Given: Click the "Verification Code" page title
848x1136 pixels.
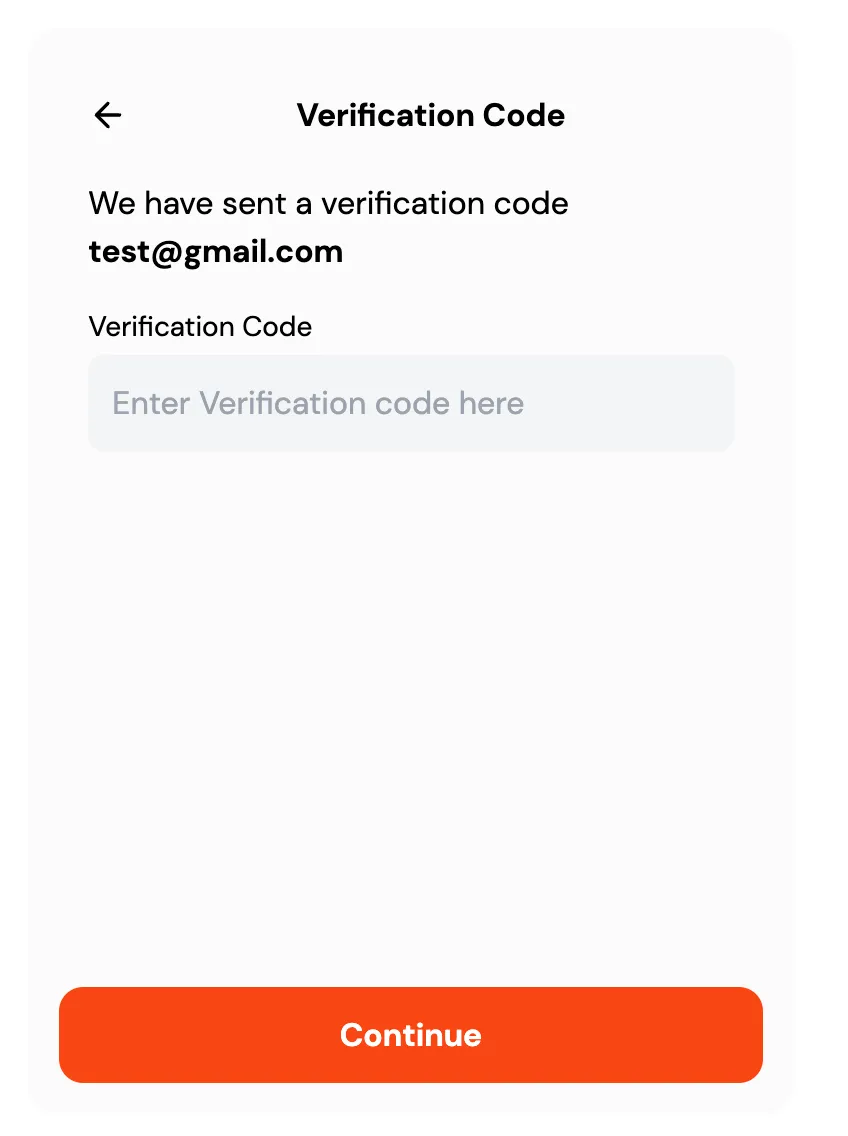Looking at the screenshot, I should (x=430, y=116).
